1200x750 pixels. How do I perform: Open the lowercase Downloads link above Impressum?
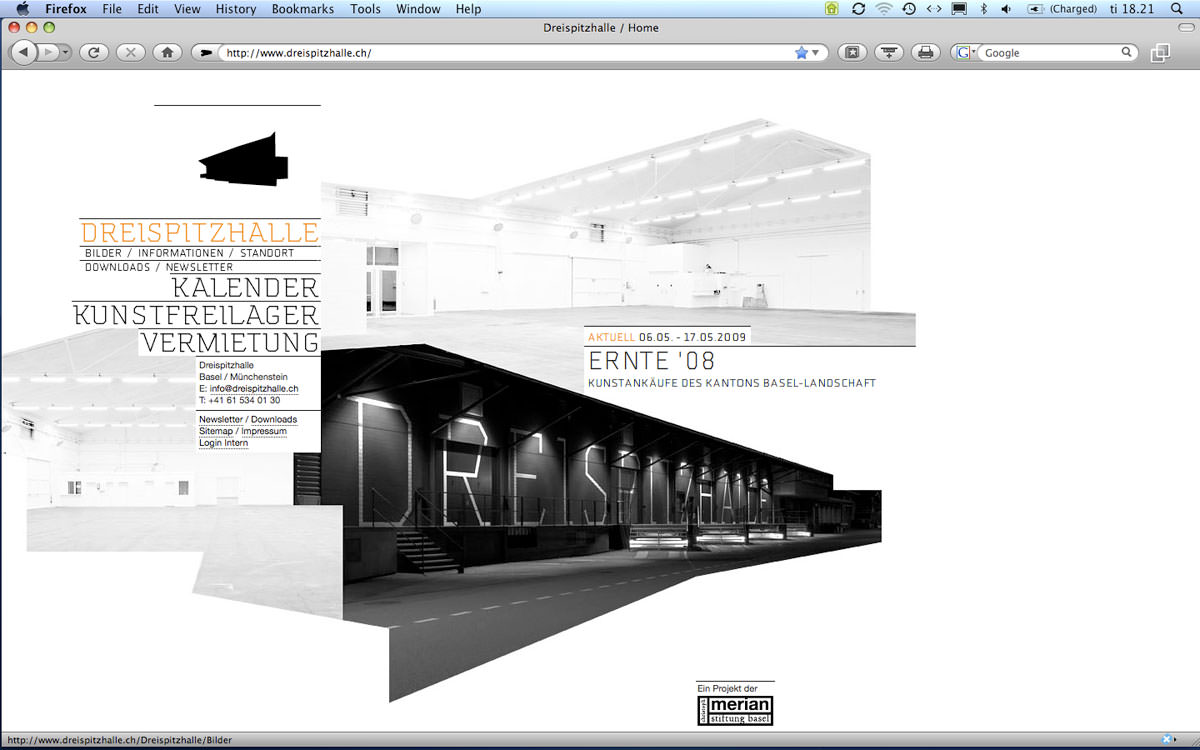click(x=274, y=419)
